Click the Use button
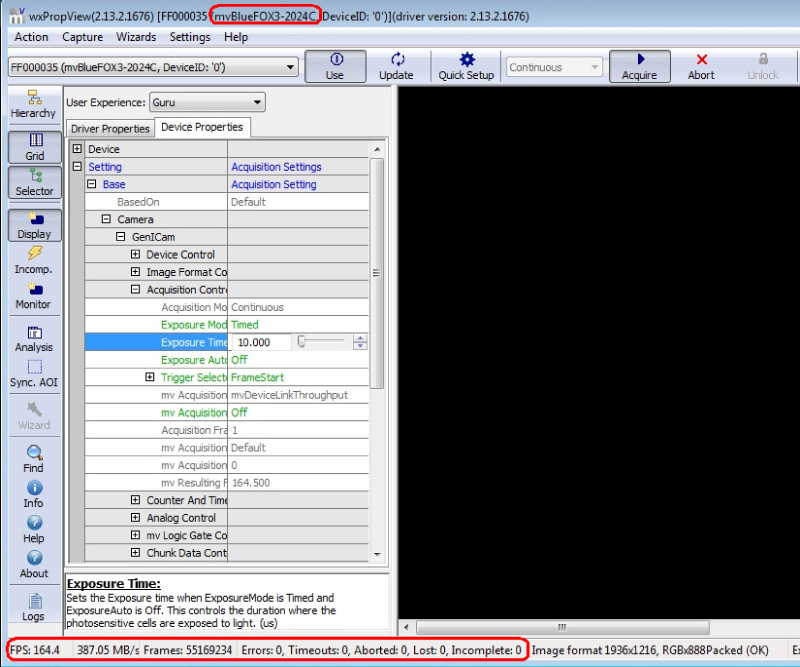 335,67
